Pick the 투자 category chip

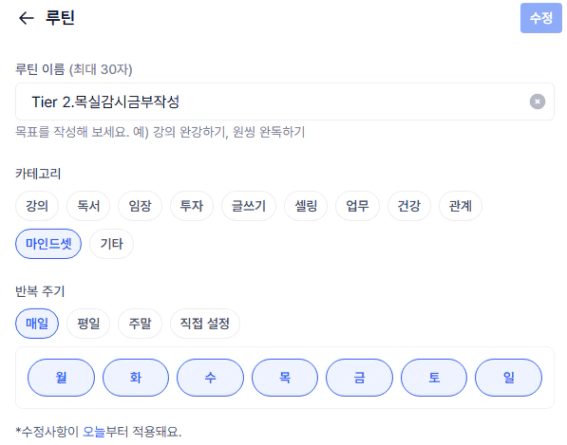(x=192, y=206)
